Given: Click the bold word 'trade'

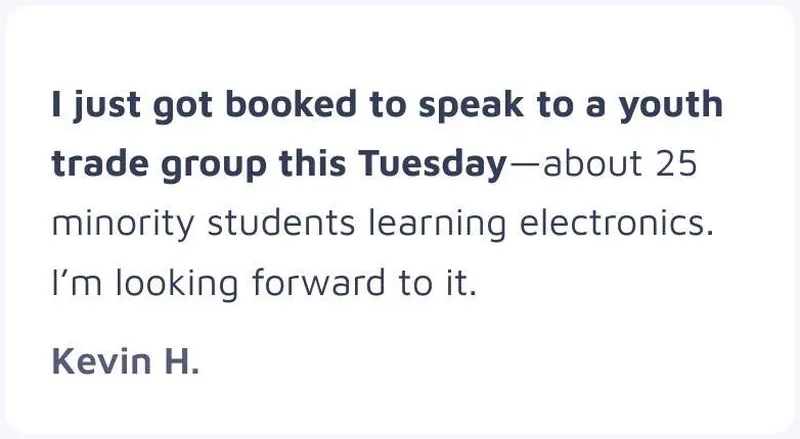Looking at the screenshot, I should [x=100, y=163].
